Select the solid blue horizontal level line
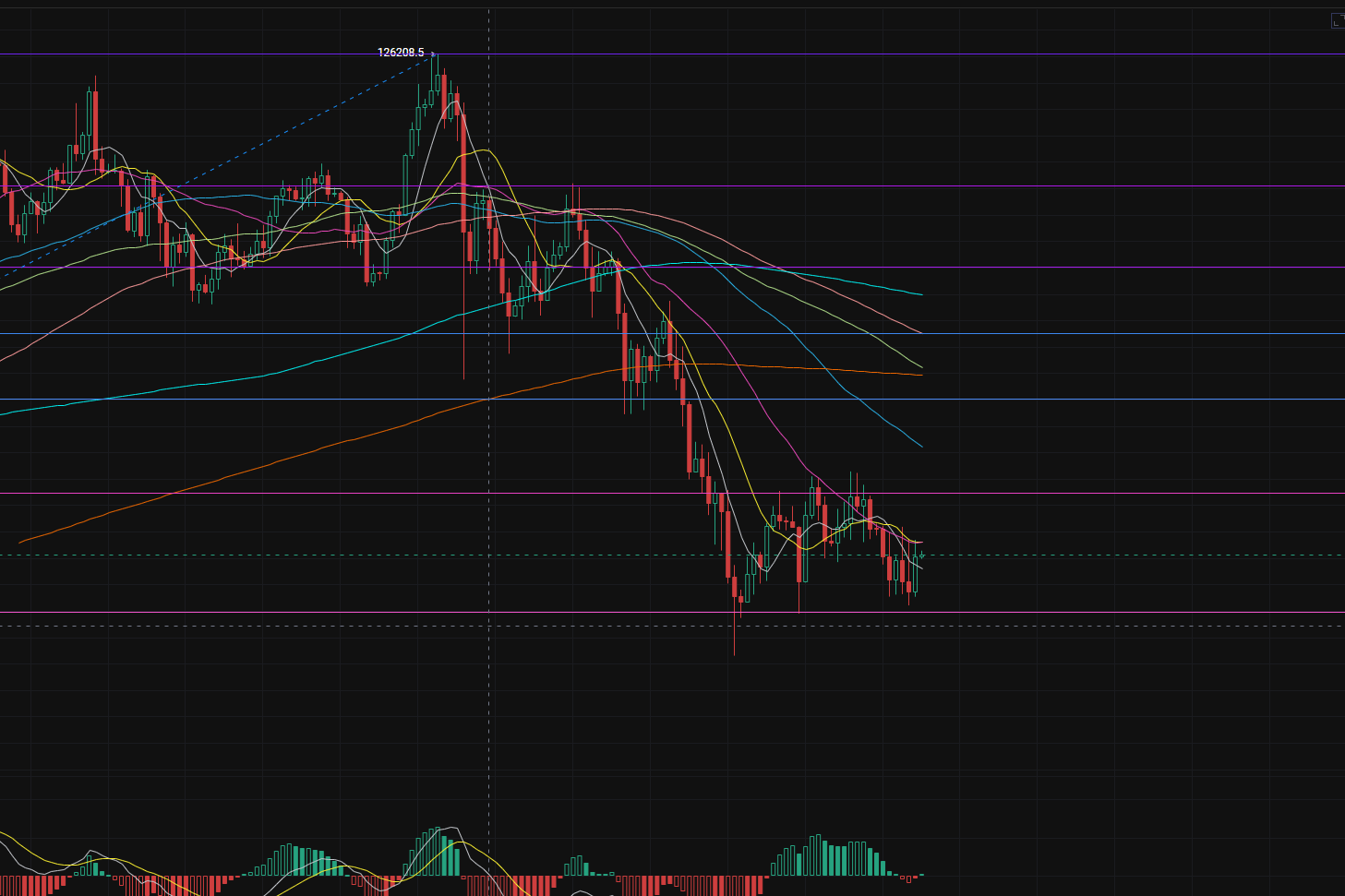The width and height of the screenshot is (1345, 896). coord(1108,400)
